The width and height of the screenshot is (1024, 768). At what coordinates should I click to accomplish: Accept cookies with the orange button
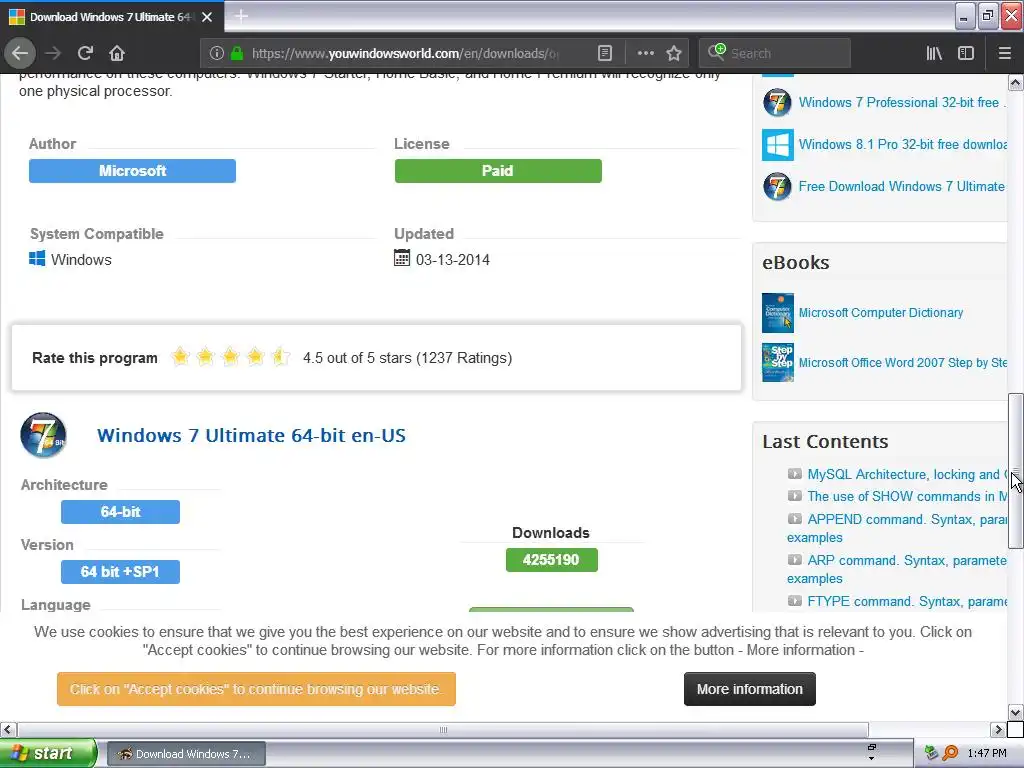click(256, 689)
